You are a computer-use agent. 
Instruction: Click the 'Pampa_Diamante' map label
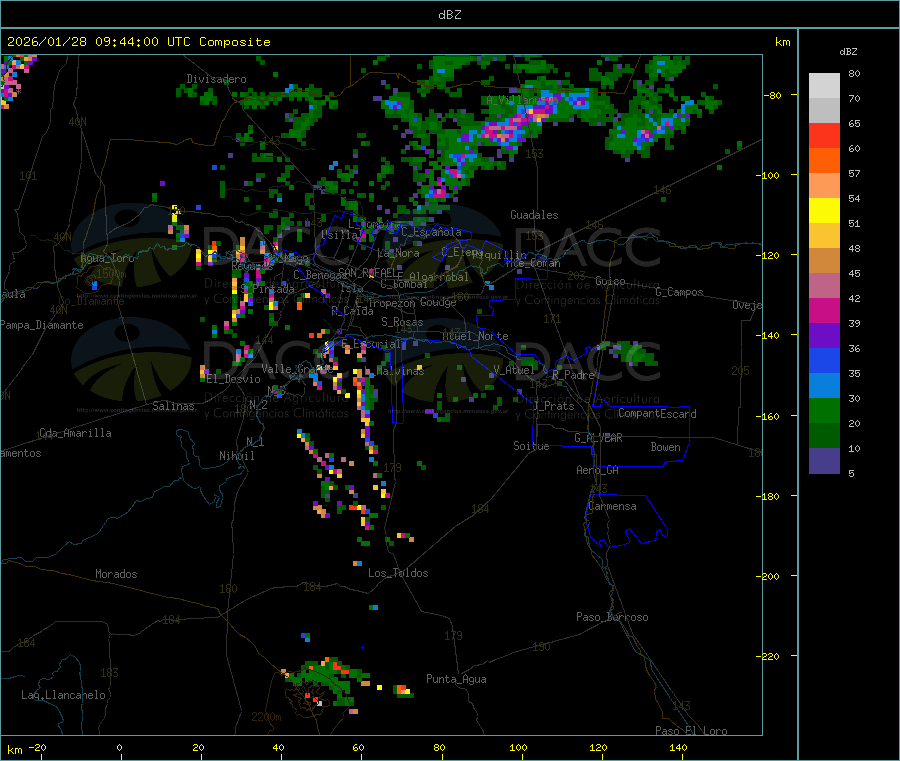click(x=41, y=325)
